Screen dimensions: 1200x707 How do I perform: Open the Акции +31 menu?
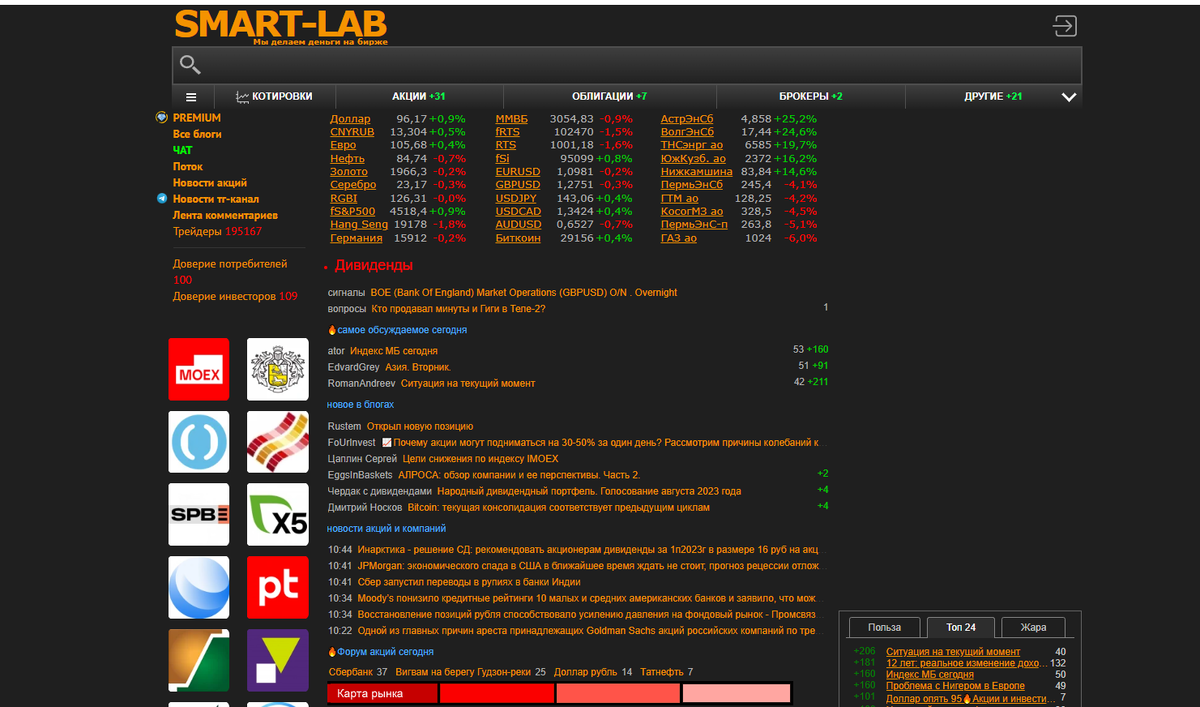[x=419, y=97]
